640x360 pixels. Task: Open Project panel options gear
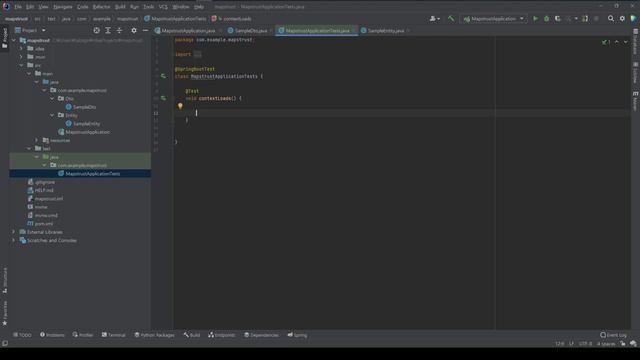[x=134, y=30]
